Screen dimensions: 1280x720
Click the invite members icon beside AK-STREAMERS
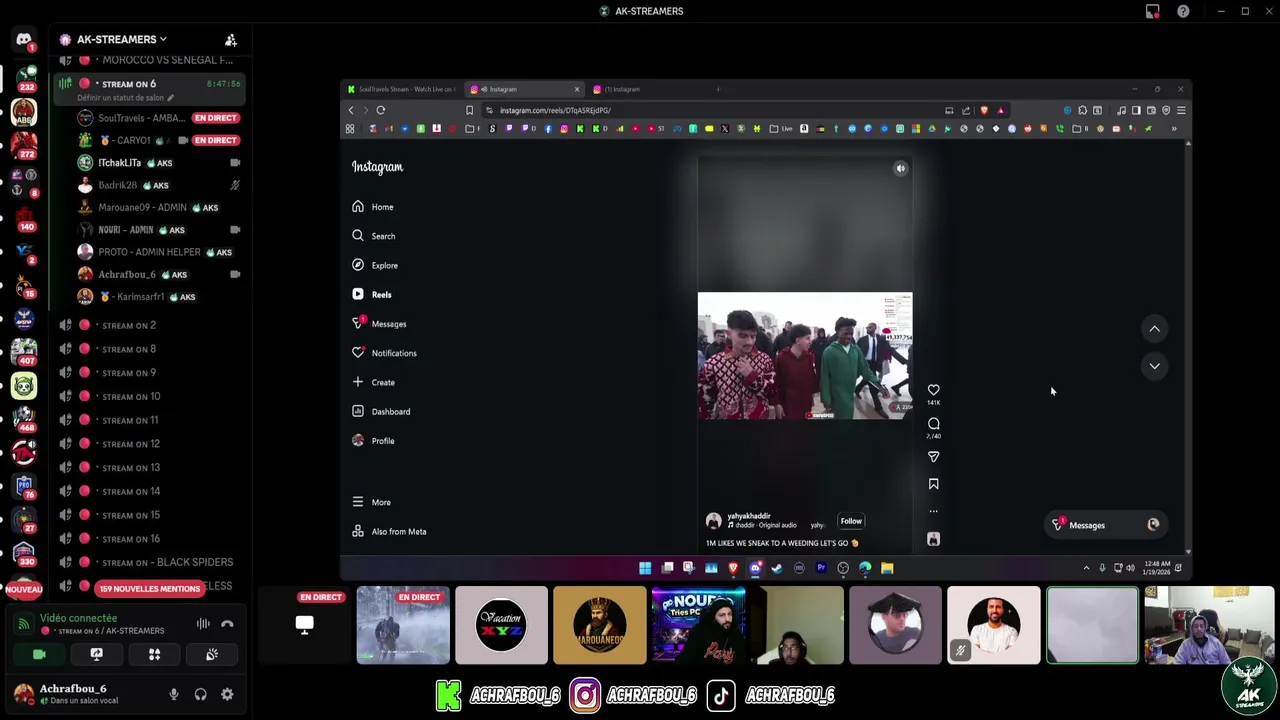(231, 40)
